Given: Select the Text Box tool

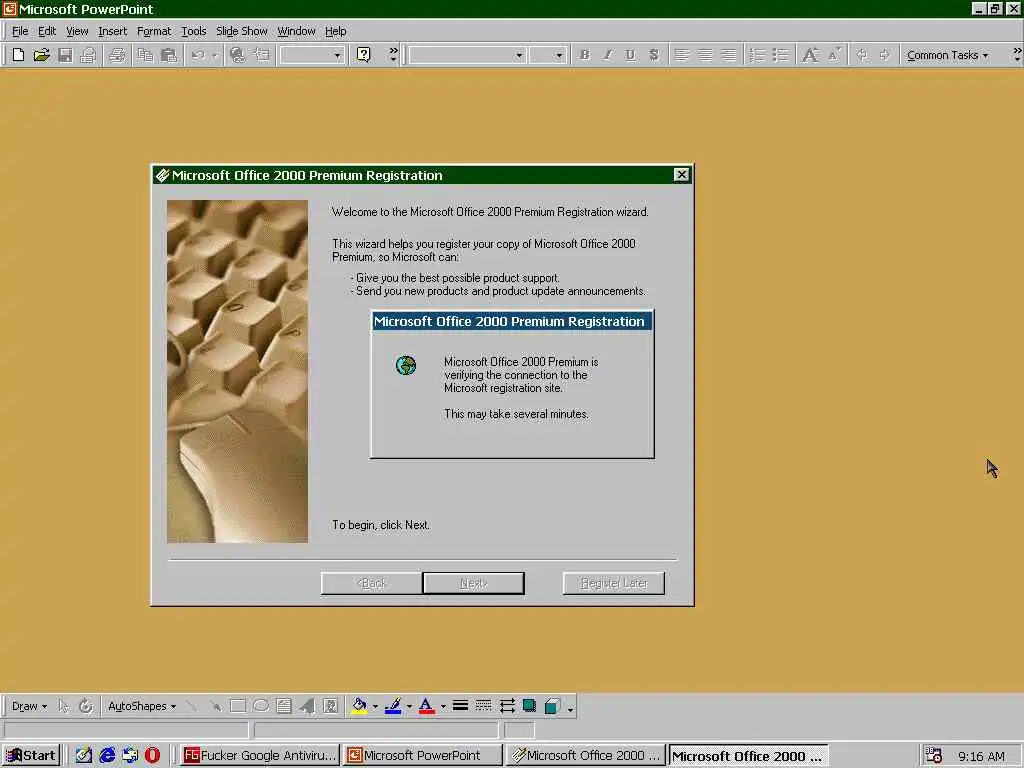Looking at the screenshot, I should (283, 706).
